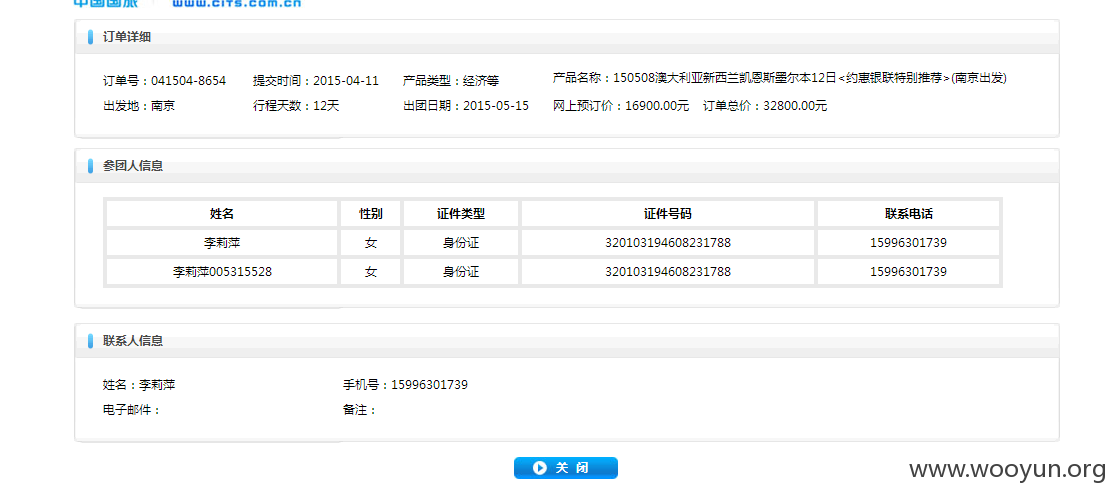
Task: Click the 电子邮件 label
Action: [132, 410]
